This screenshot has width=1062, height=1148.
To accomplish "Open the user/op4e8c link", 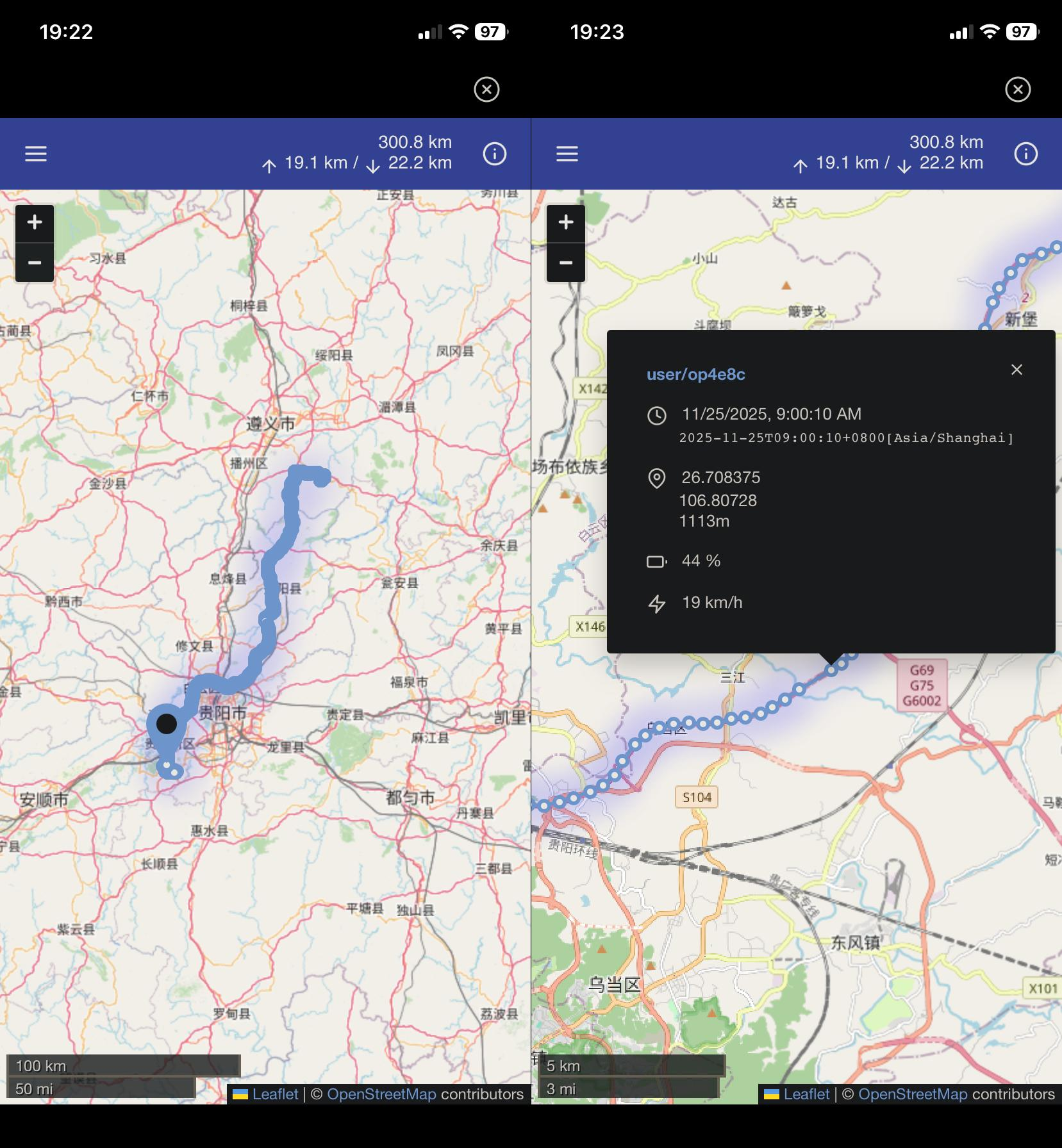I will tap(696, 374).
